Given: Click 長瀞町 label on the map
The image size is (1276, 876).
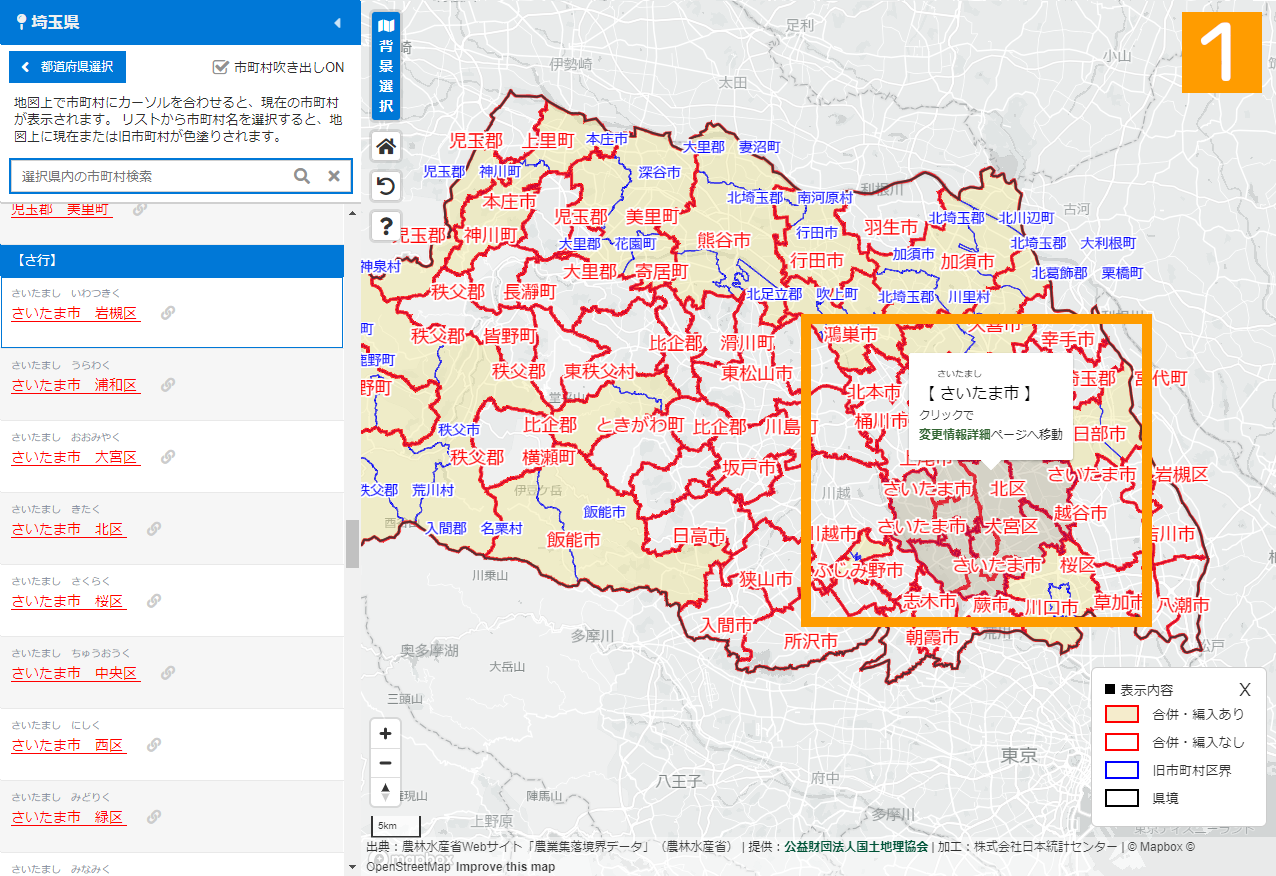Looking at the screenshot, I should [530, 292].
